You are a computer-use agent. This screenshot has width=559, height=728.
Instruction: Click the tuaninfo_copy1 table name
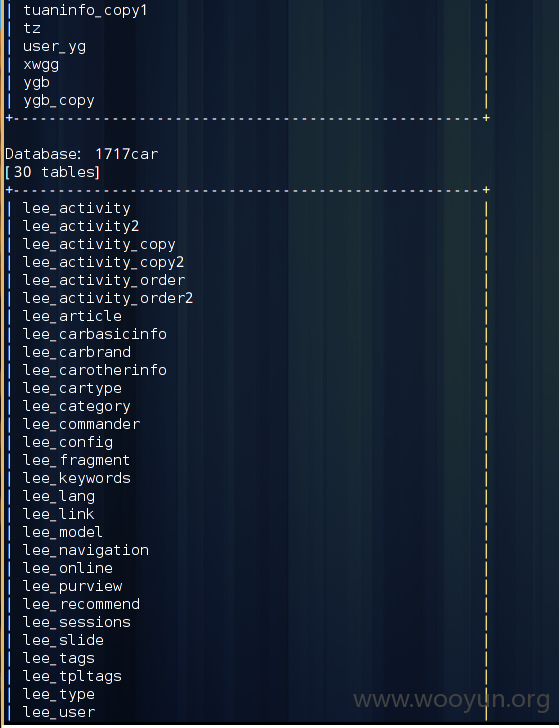[85, 10]
